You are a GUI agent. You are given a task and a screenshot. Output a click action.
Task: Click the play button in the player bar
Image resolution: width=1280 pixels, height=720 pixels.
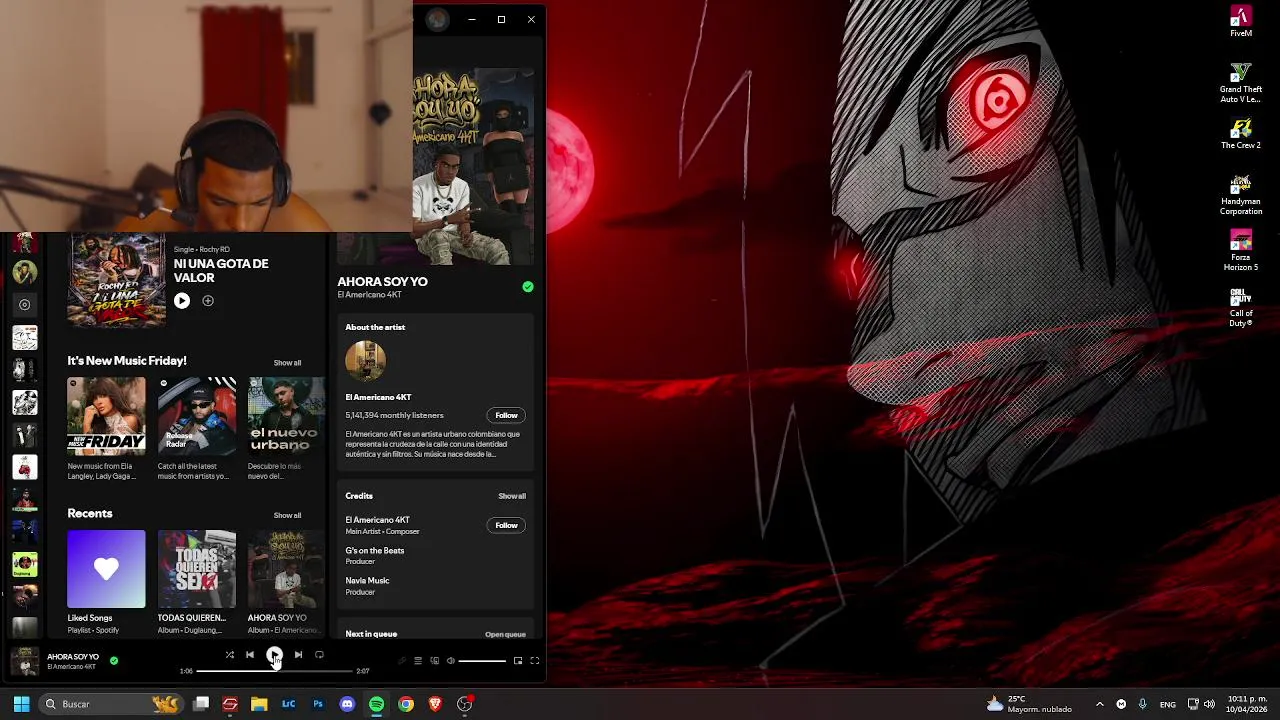274,655
